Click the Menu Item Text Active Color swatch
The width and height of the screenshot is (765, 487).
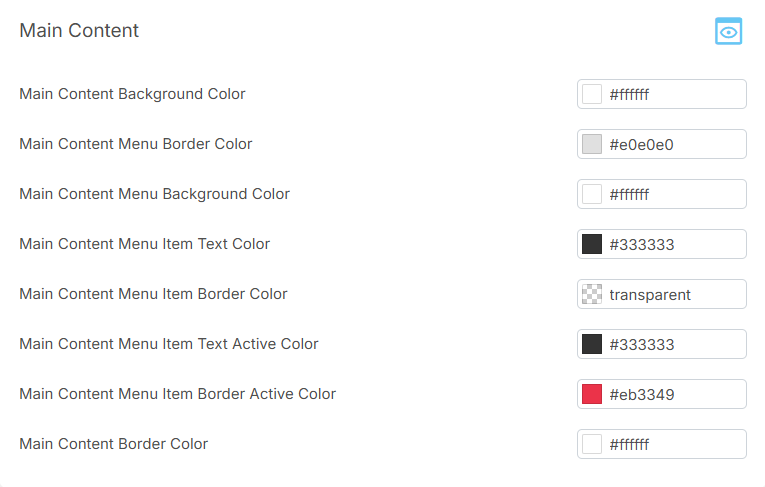click(592, 344)
